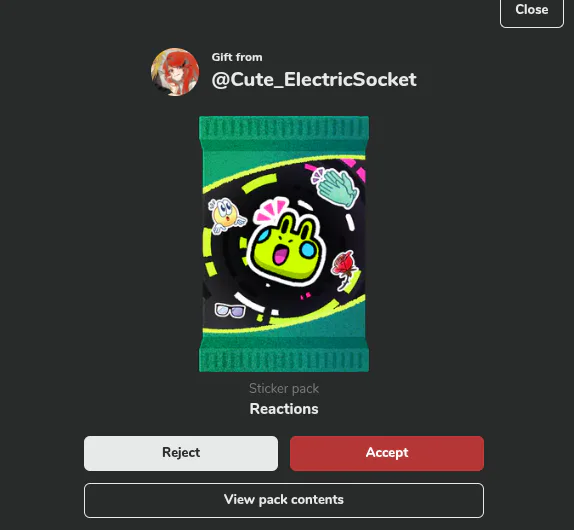
Task: Click the winged yellow emoji sticker
Action: point(226,216)
